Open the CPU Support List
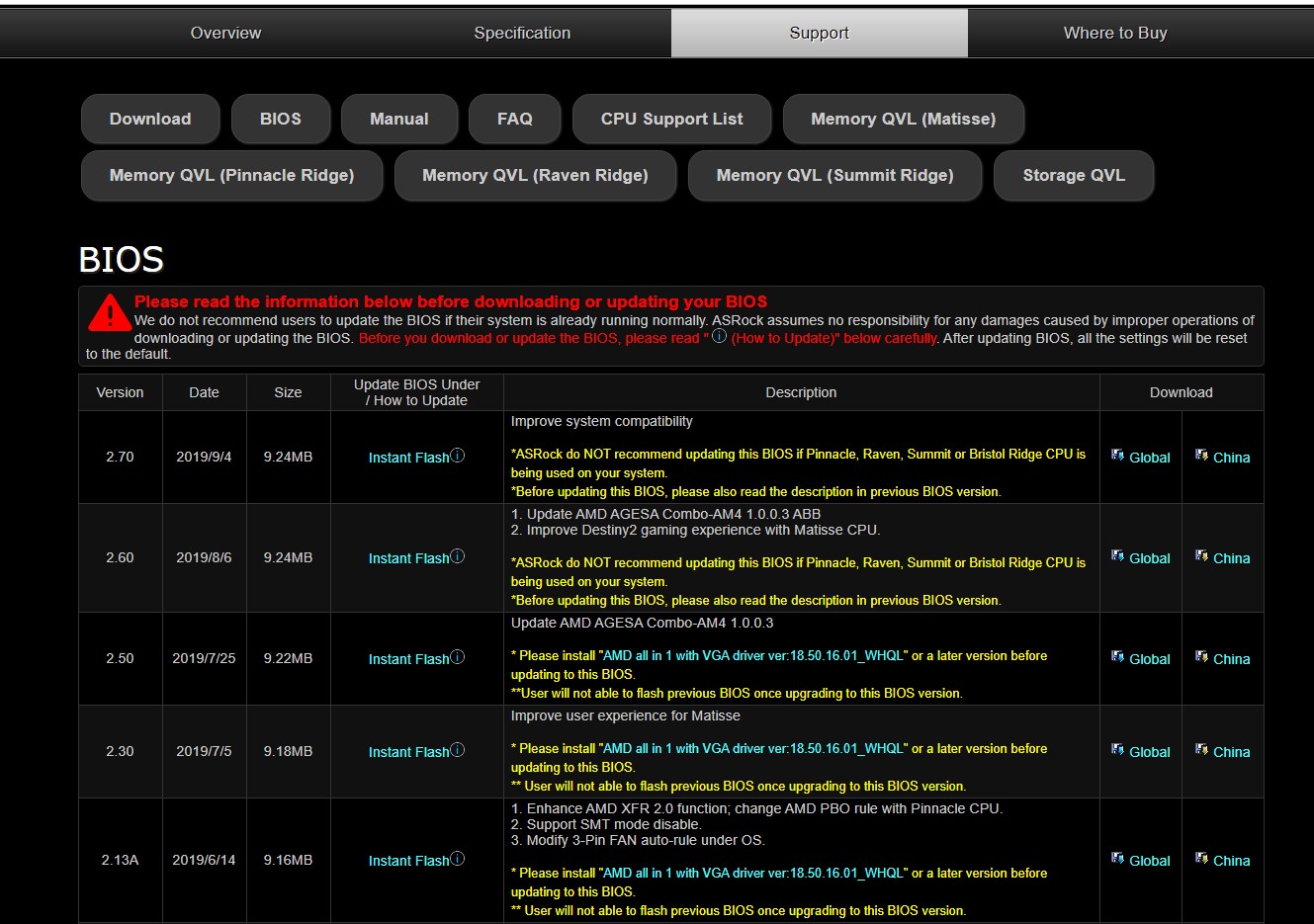 pyautogui.click(x=672, y=119)
